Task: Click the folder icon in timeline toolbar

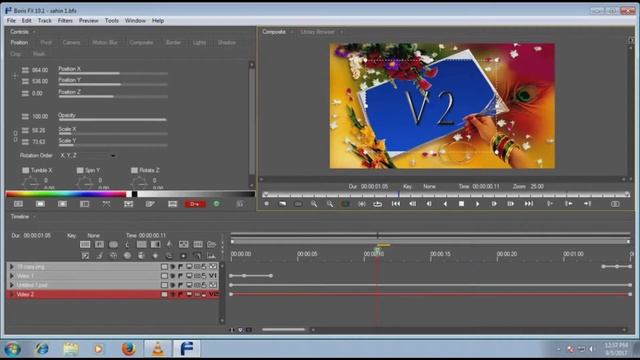Action: pyautogui.click(x=211, y=244)
